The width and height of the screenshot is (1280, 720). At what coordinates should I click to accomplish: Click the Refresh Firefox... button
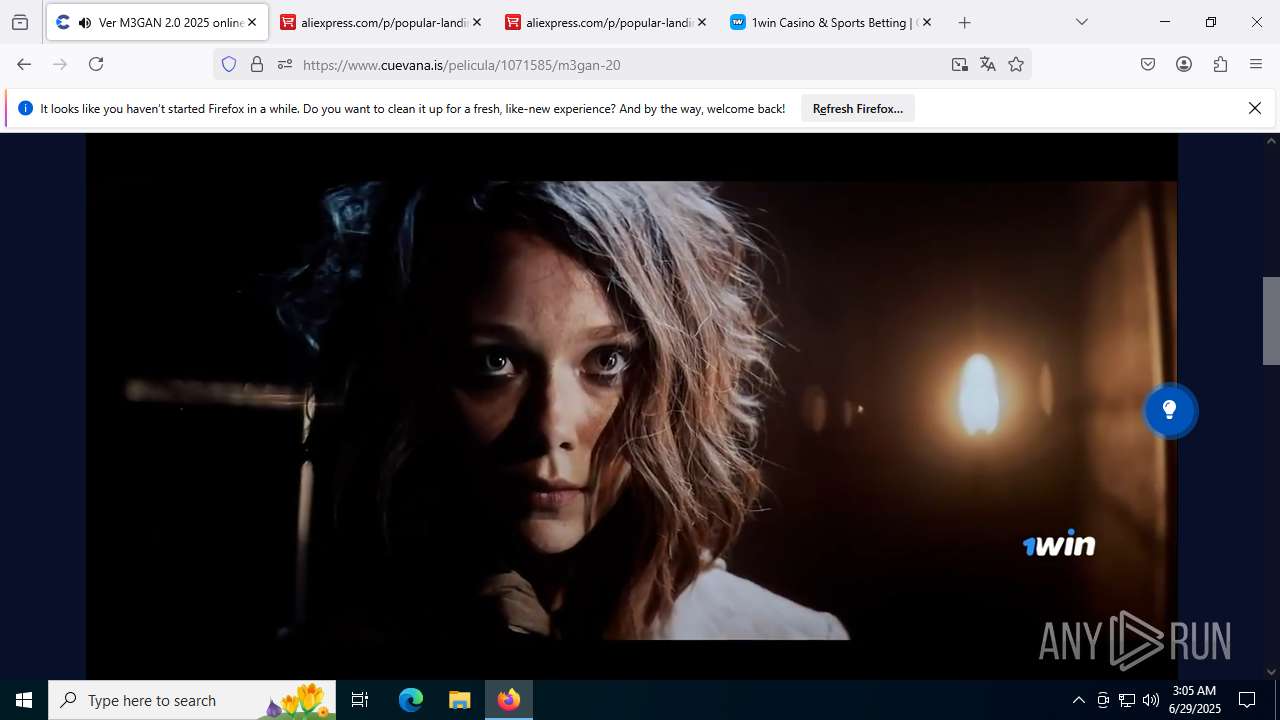pyautogui.click(x=858, y=109)
